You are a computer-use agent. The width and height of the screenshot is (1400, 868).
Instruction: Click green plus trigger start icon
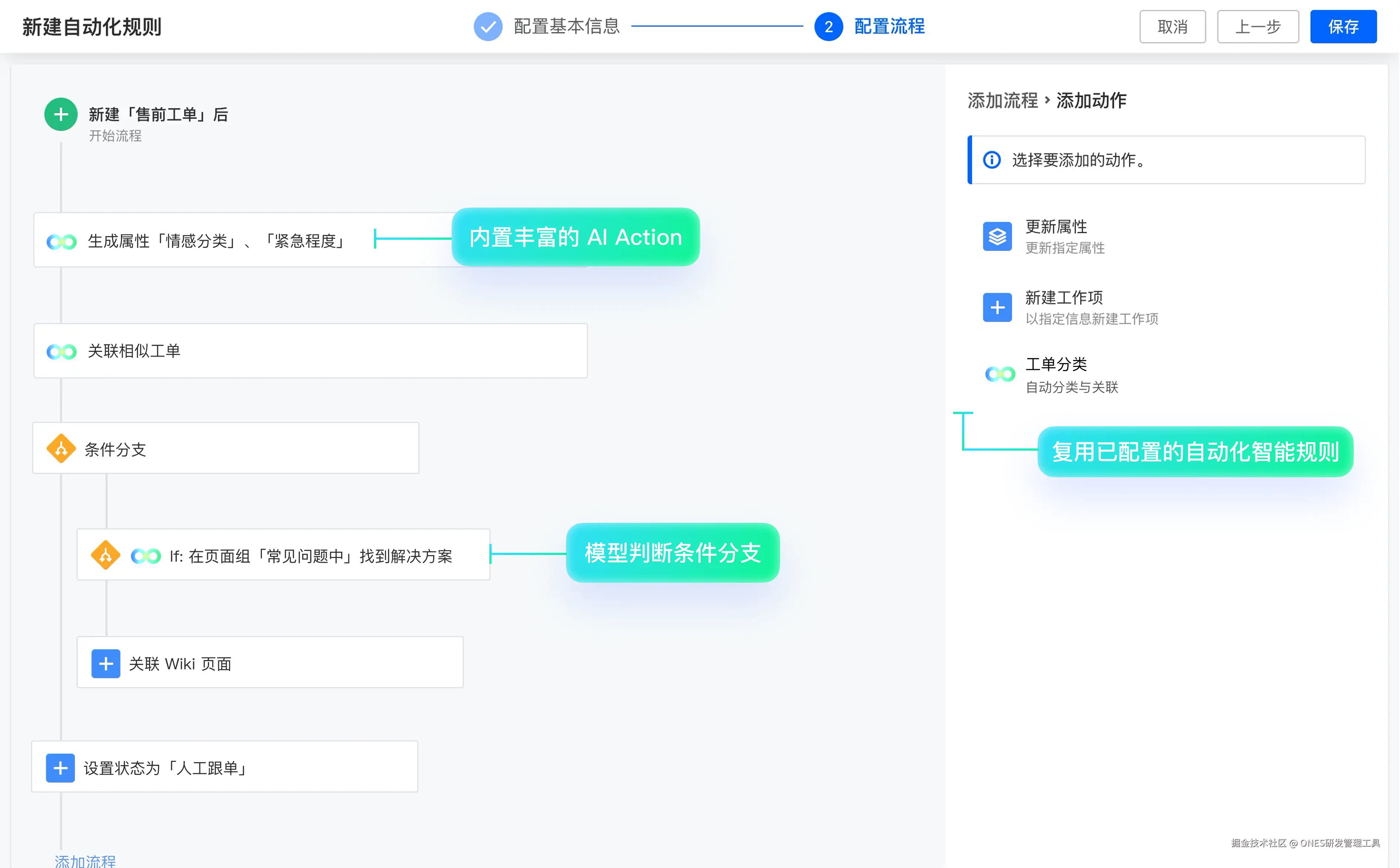[61, 114]
